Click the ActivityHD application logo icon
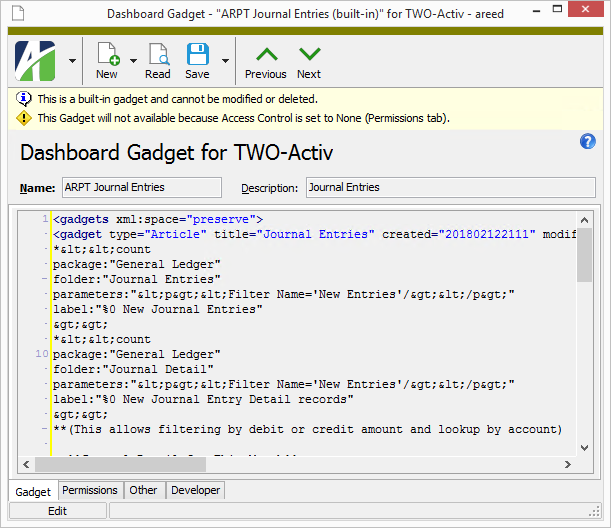Screen dimensions: 611x528 click(35, 61)
